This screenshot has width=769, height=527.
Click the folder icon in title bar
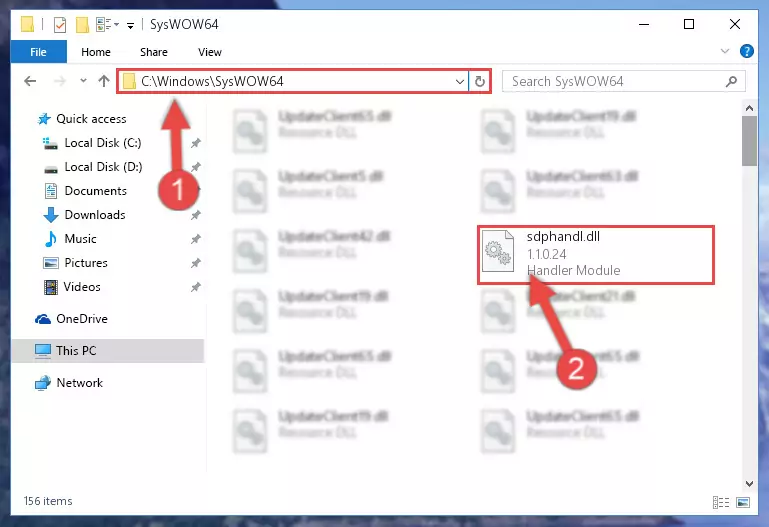27,24
